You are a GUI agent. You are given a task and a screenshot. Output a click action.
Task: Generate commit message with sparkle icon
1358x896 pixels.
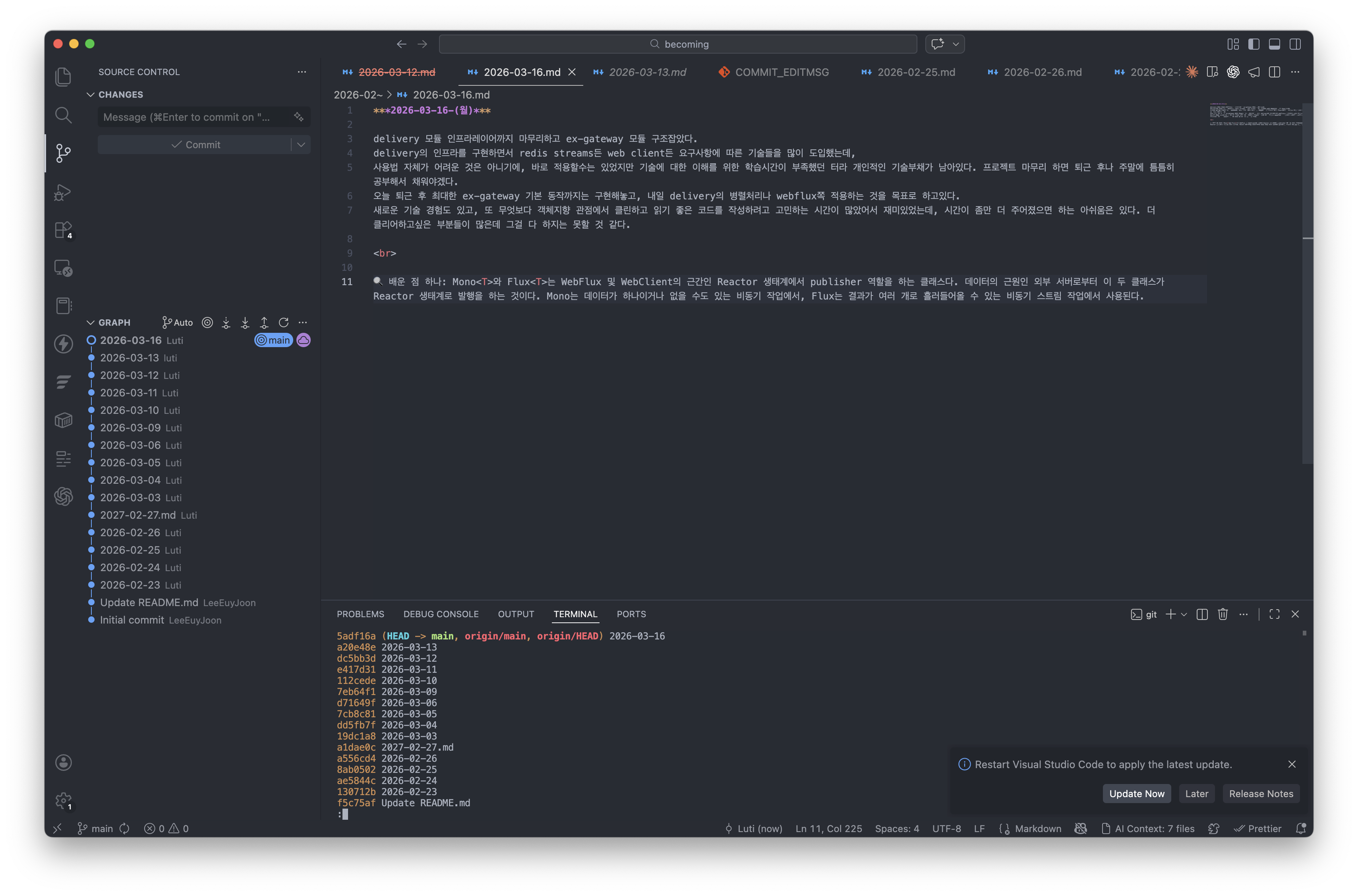[x=298, y=117]
